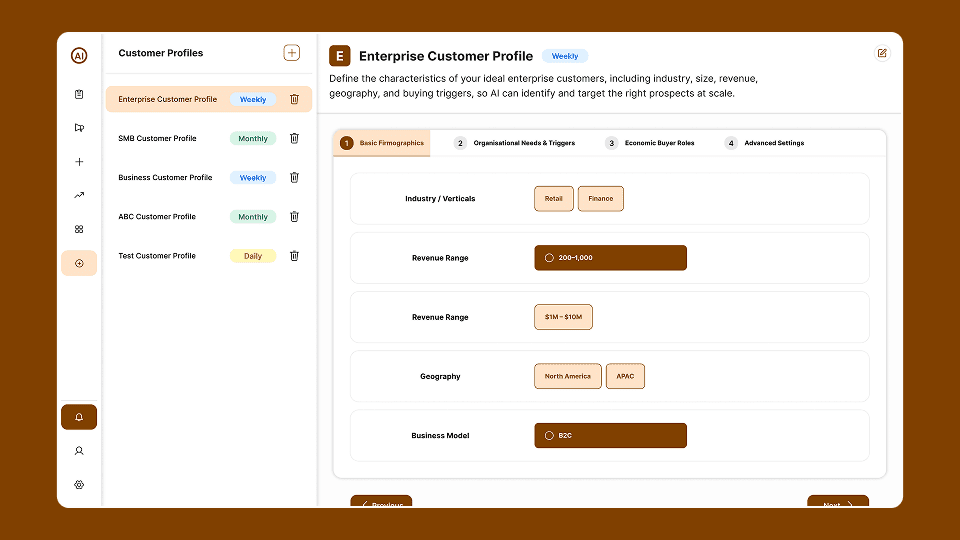Click the user account icon in sidebar
The image size is (960, 540).
tap(79, 451)
